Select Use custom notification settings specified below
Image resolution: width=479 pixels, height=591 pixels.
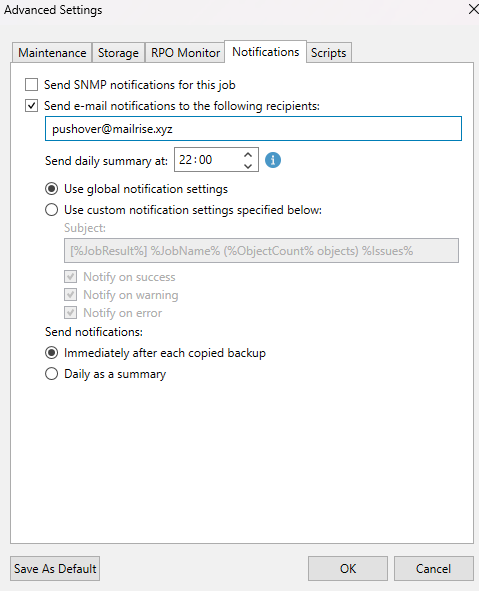click(x=52, y=210)
